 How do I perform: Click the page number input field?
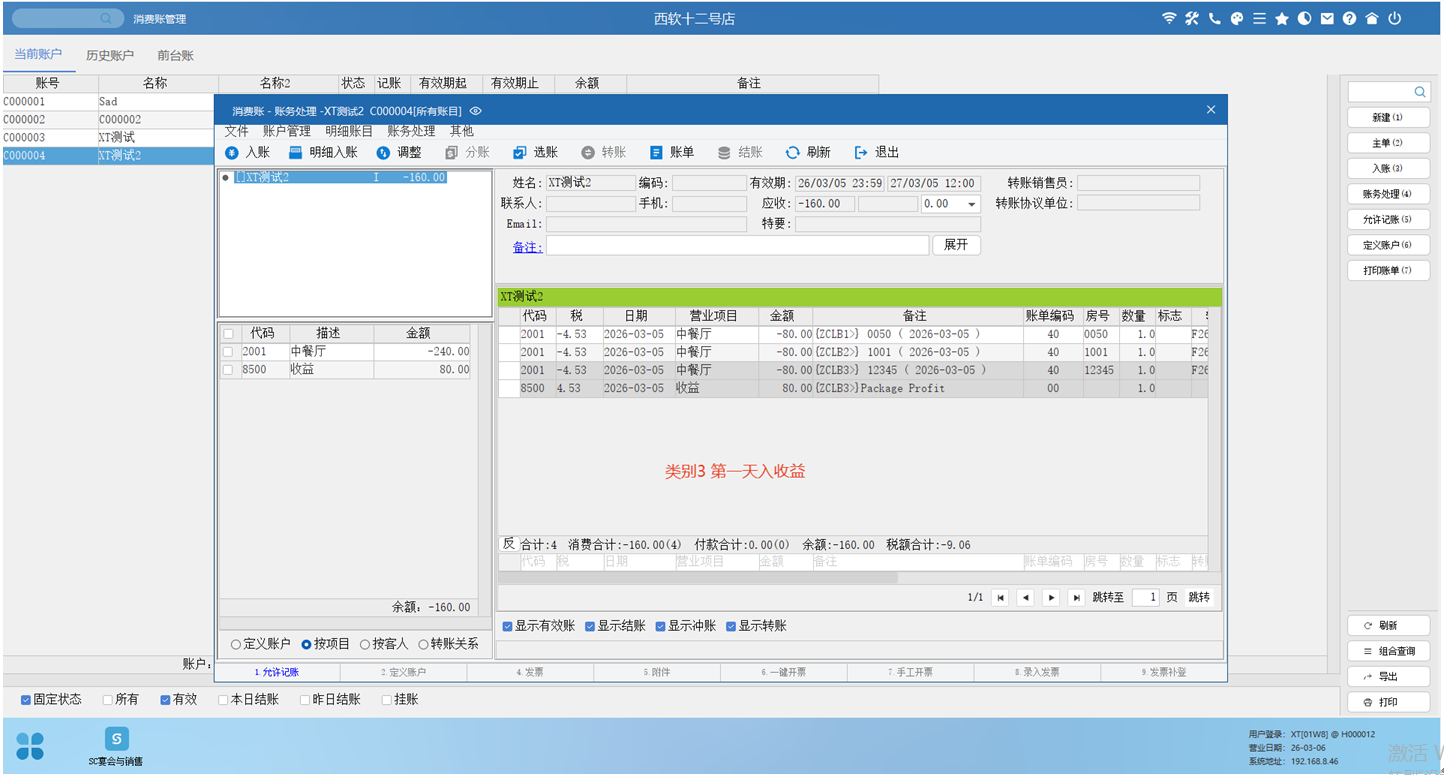[x=1146, y=597]
